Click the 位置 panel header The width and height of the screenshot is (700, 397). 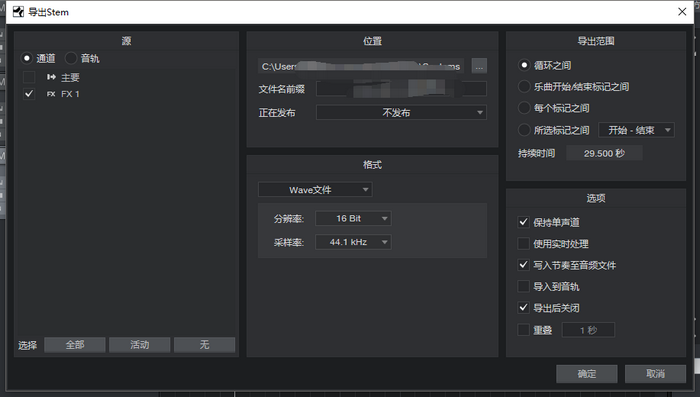pos(372,41)
